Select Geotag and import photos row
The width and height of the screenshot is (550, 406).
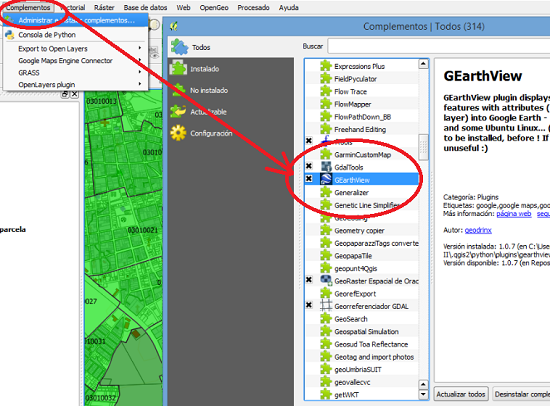pyautogui.click(x=362, y=357)
